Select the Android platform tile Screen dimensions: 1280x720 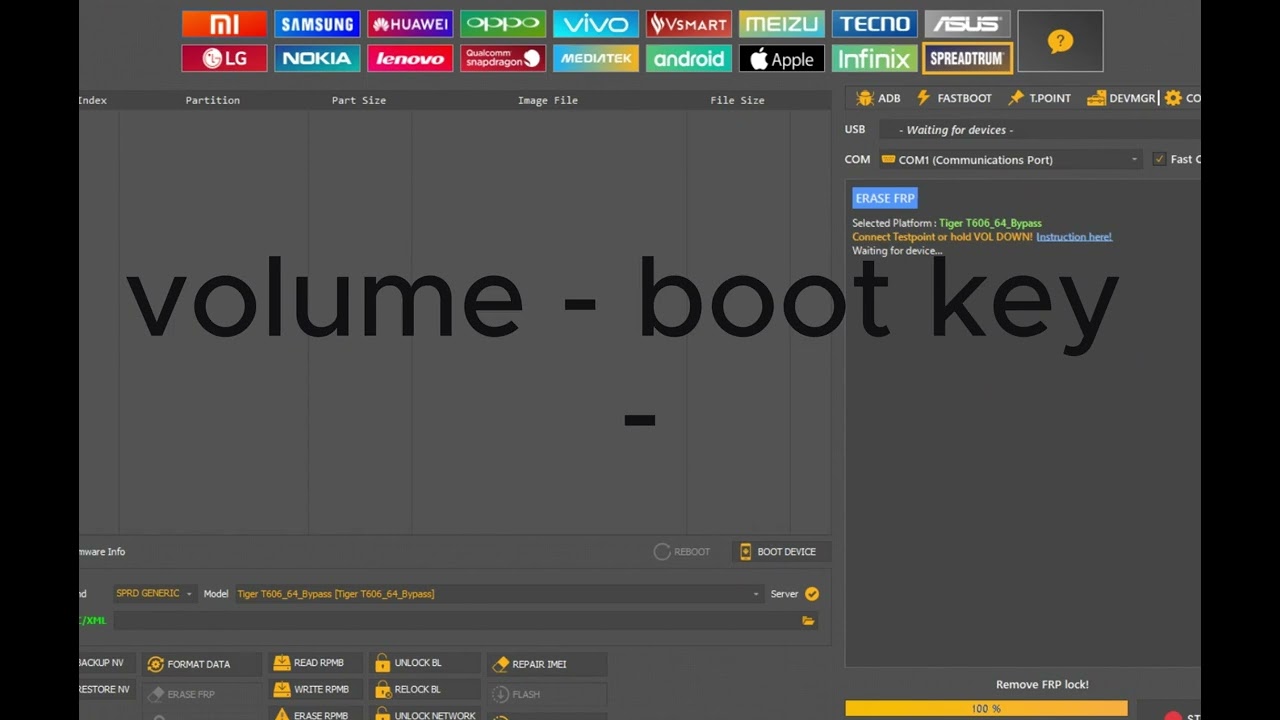click(689, 58)
